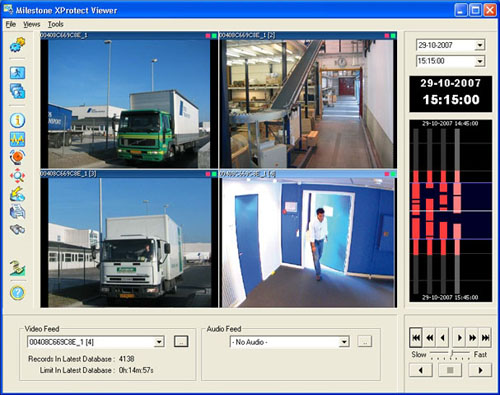Expand the 29-10-2007 date dropdown
This screenshot has width=500, height=395.
[480, 45]
